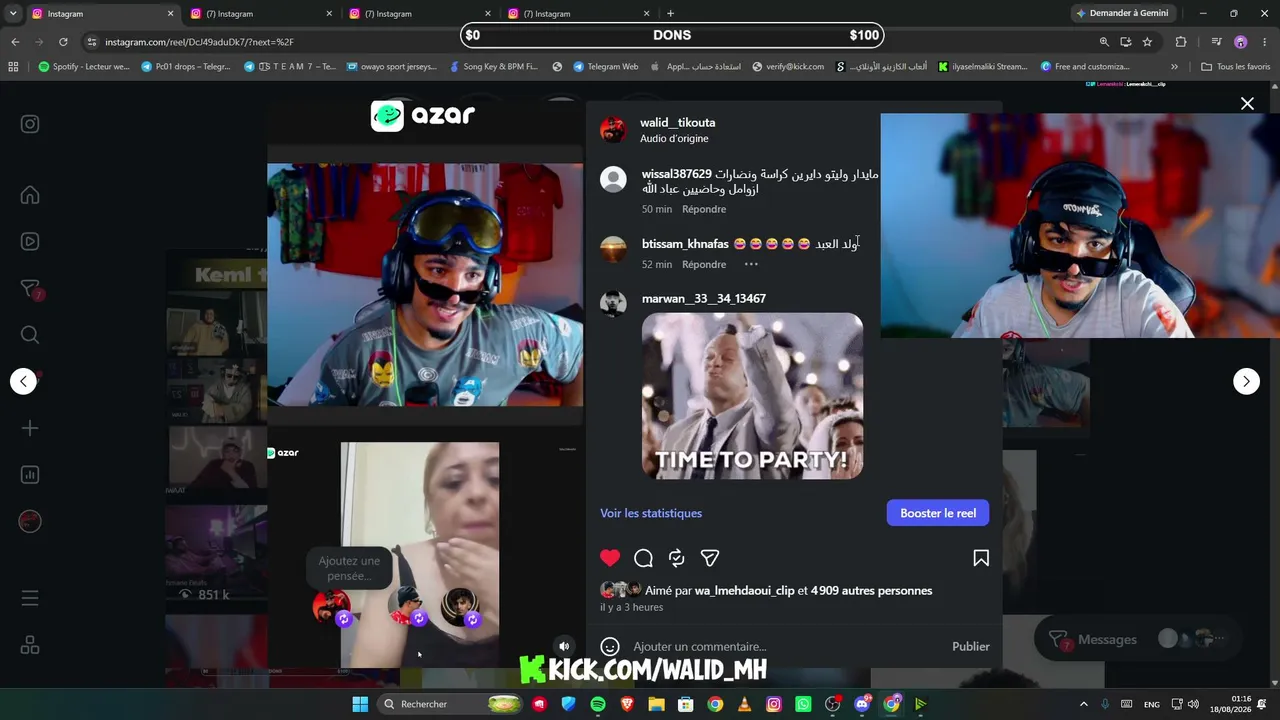This screenshot has width=1280, height=720.
Task: Open WhatsApp from the taskbar
Action: click(x=803, y=704)
